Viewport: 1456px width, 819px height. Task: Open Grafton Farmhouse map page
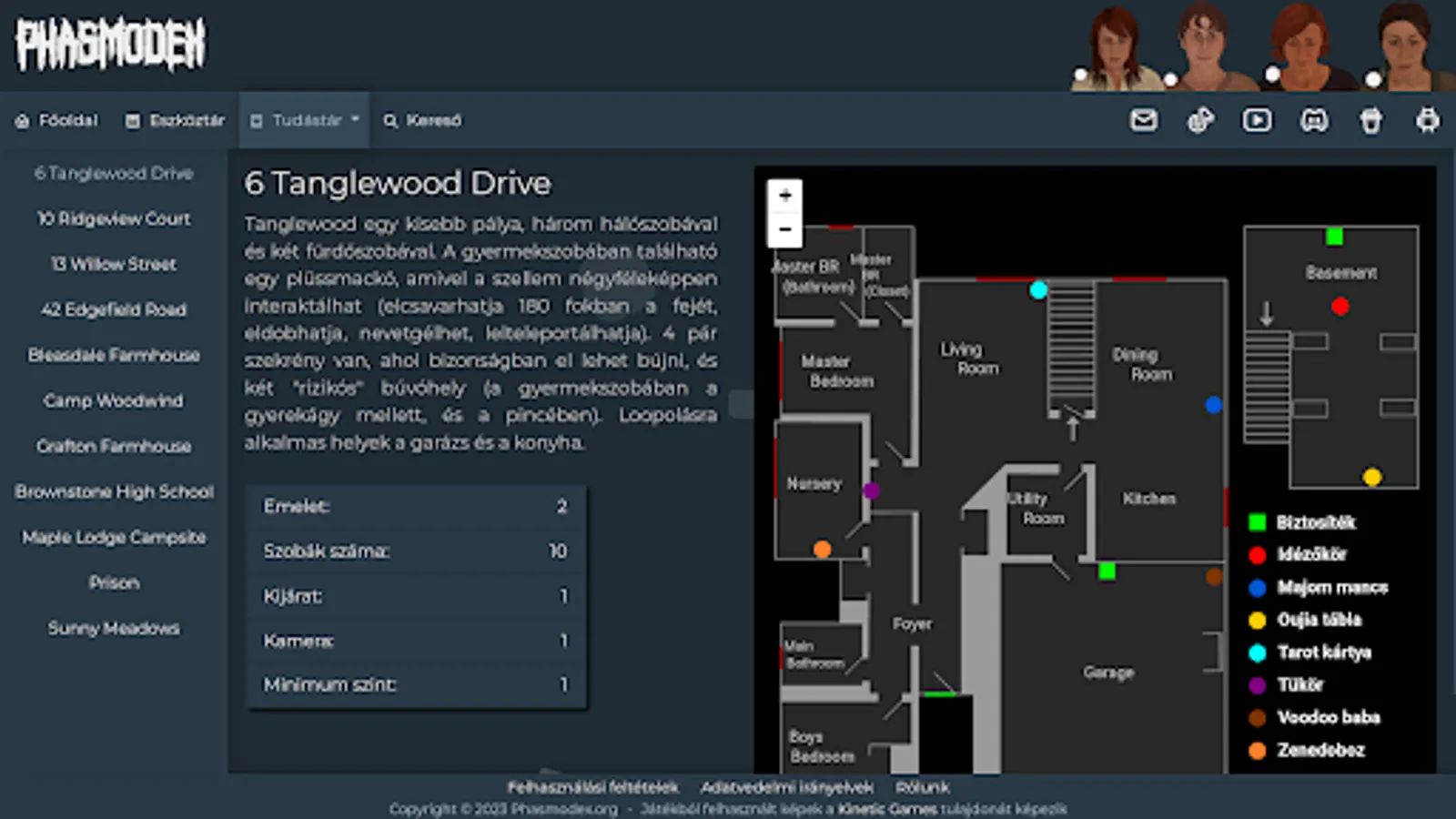(114, 446)
